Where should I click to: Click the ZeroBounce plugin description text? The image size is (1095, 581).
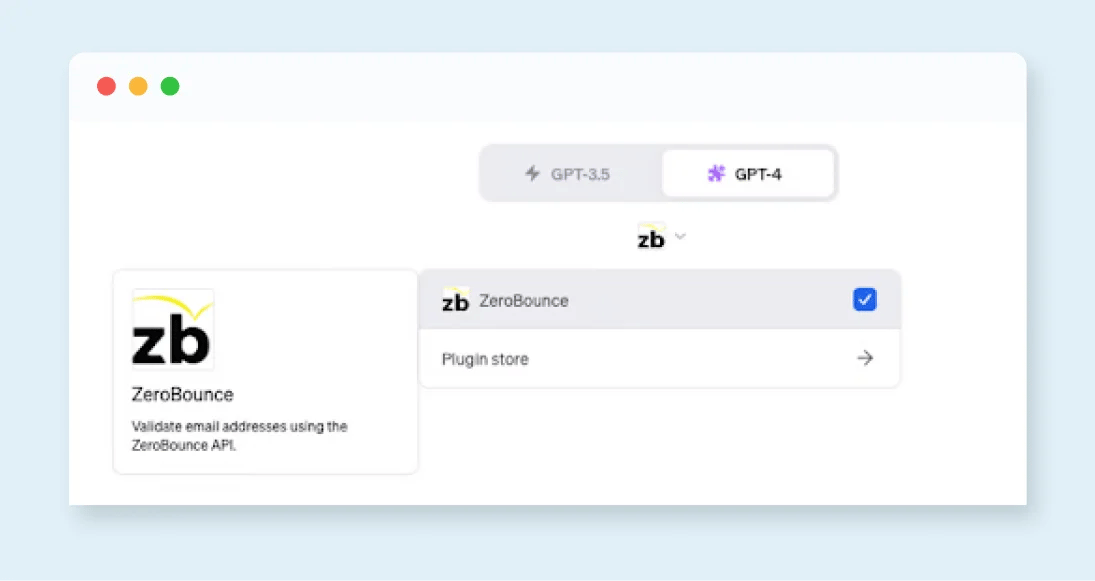coord(239,436)
